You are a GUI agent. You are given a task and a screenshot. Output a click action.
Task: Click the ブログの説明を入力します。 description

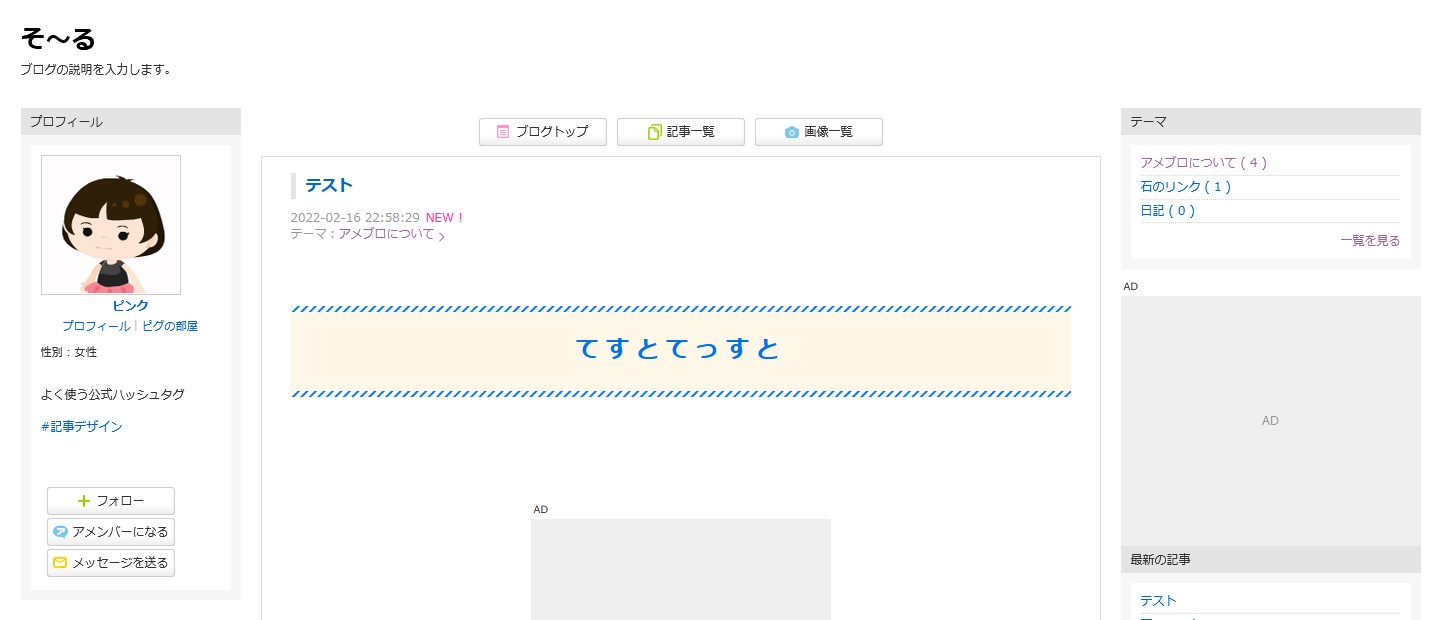(96, 70)
